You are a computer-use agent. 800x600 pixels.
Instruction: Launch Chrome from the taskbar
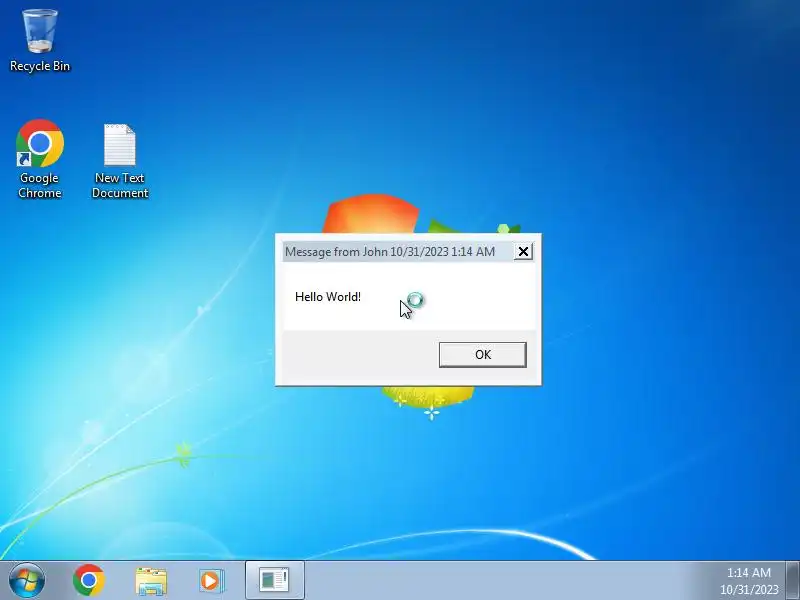[89, 580]
